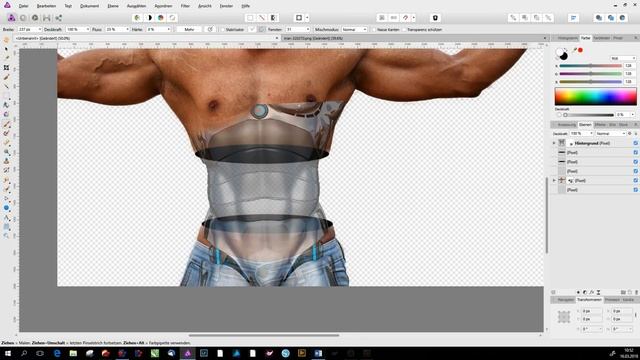The height and width of the screenshot is (360, 640).
Task: Select the Move tool
Action: pos(6,49)
